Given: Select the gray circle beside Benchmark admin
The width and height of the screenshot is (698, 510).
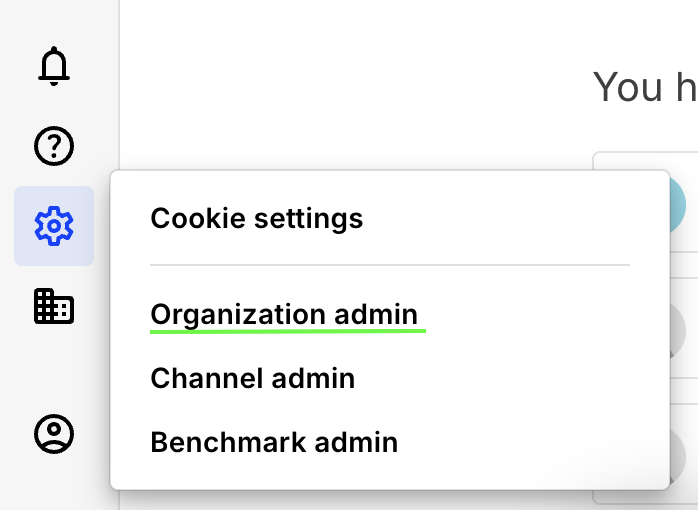Looking at the screenshot, I should coord(678,457).
